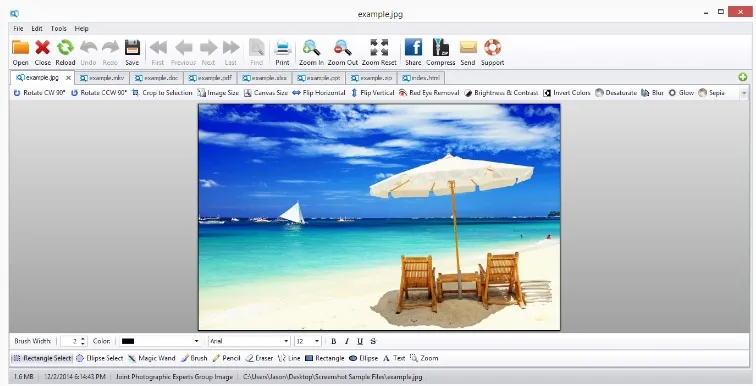Switch to the index.html tab
Image resolution: width=756 pixels, height=386 pixels.
pyautogui.click(x=421, y=78)
